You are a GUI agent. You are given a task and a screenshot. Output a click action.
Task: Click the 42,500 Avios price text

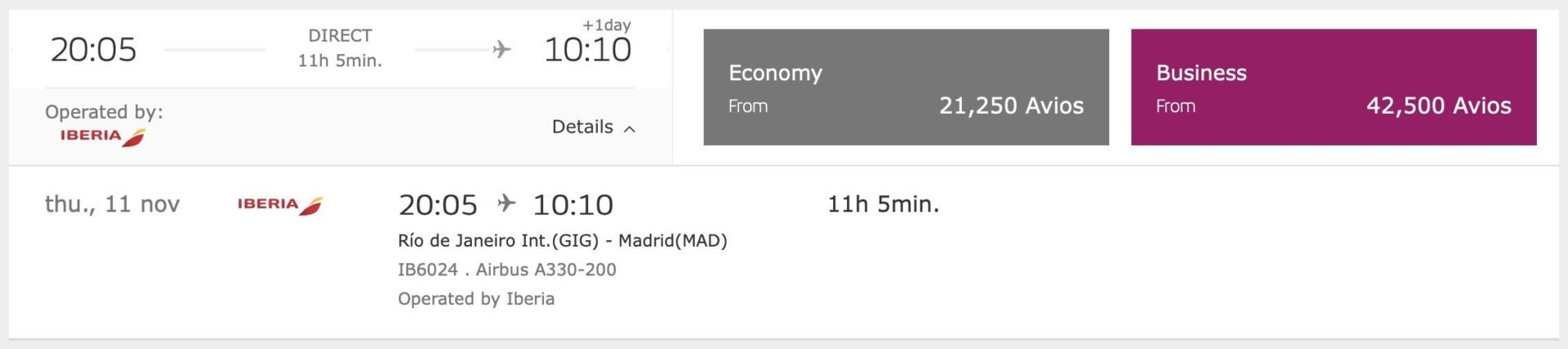coord(1439,105)
